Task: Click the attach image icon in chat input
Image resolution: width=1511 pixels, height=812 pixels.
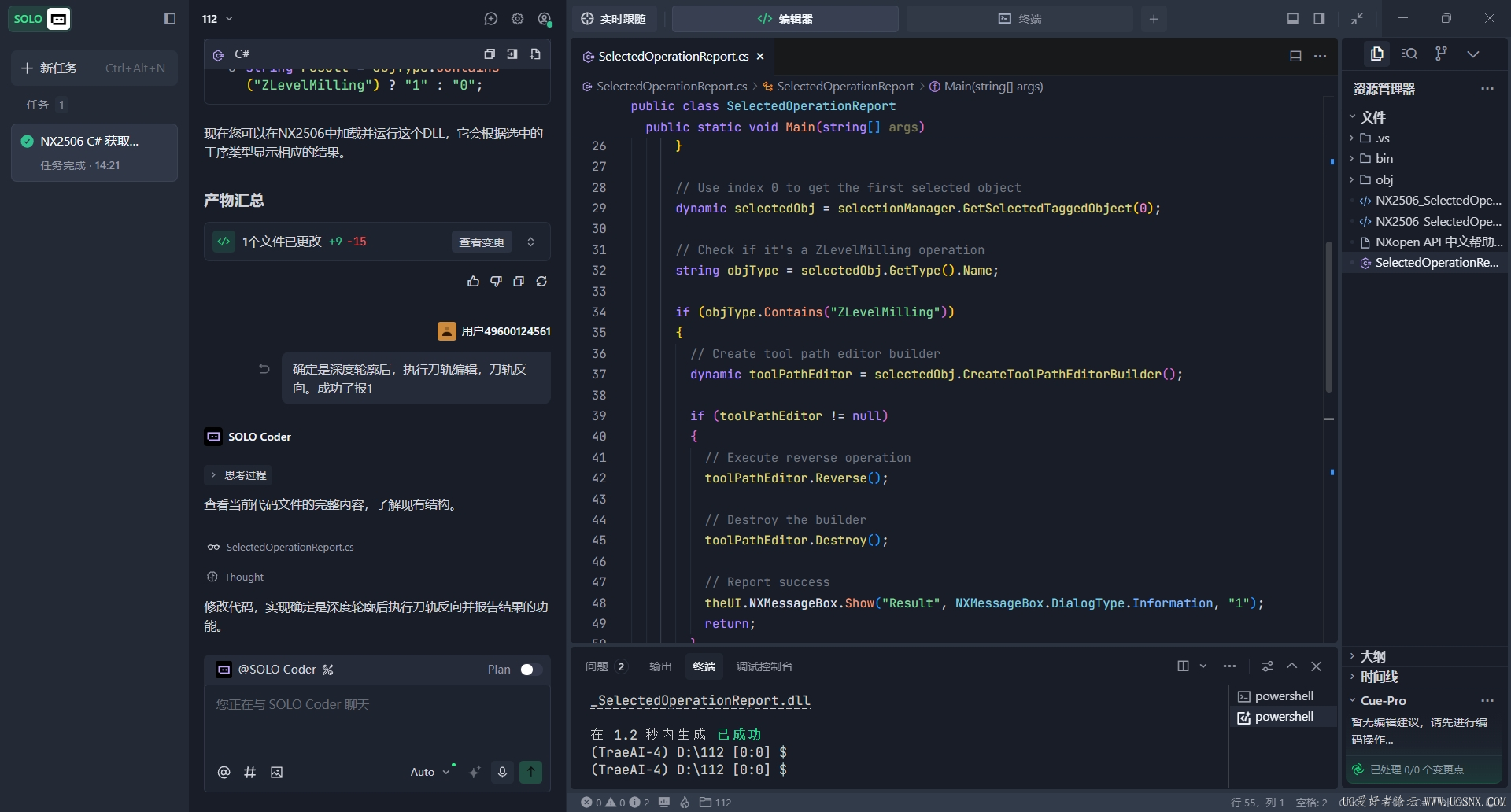Action: [x=276, y=773]
